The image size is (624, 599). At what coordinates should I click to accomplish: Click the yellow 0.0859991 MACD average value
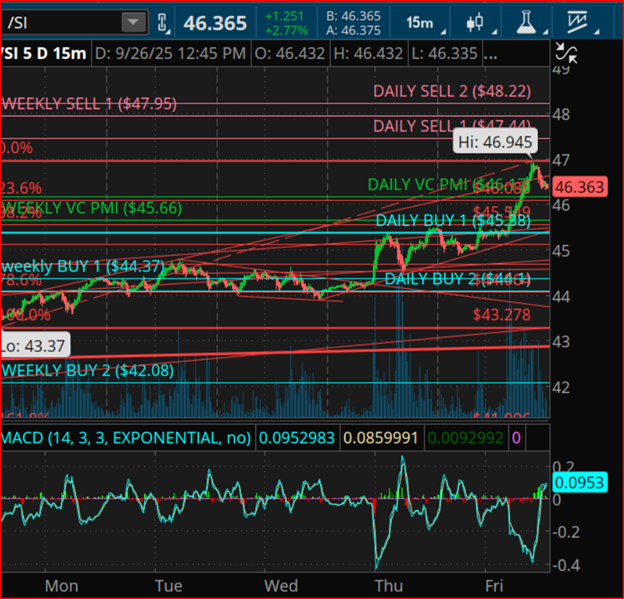coord(381,437)
